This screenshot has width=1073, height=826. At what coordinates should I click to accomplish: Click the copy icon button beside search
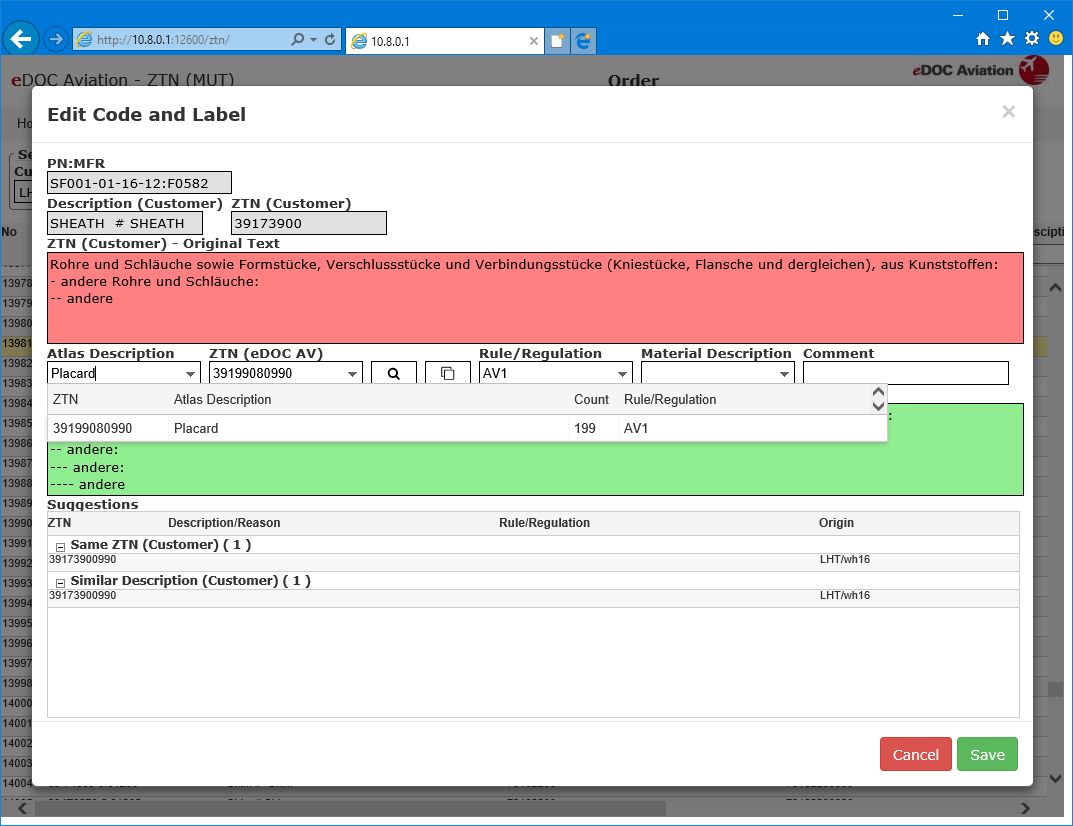click(447, 373)
